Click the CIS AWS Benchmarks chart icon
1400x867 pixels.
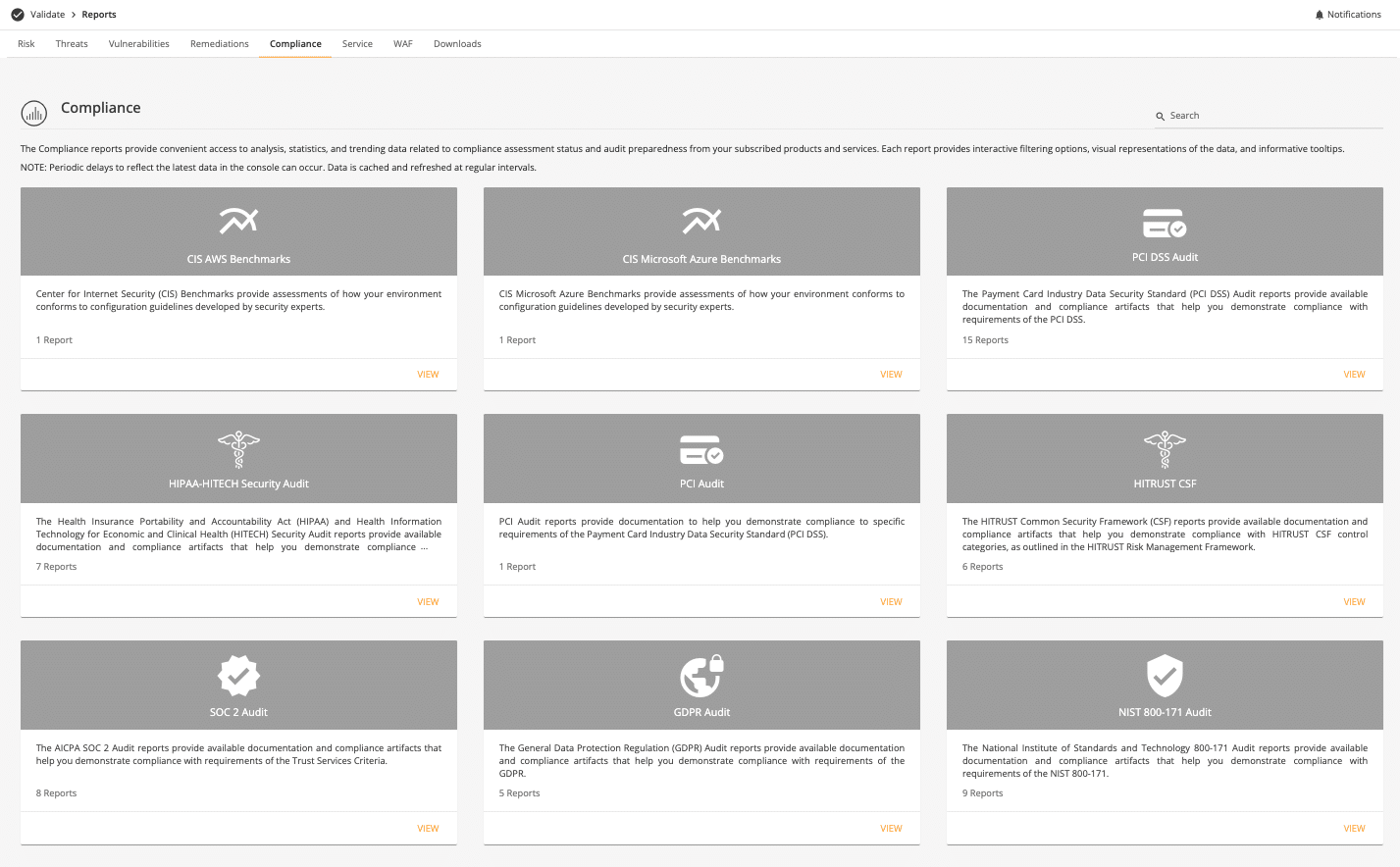click(x=238, y=222)
